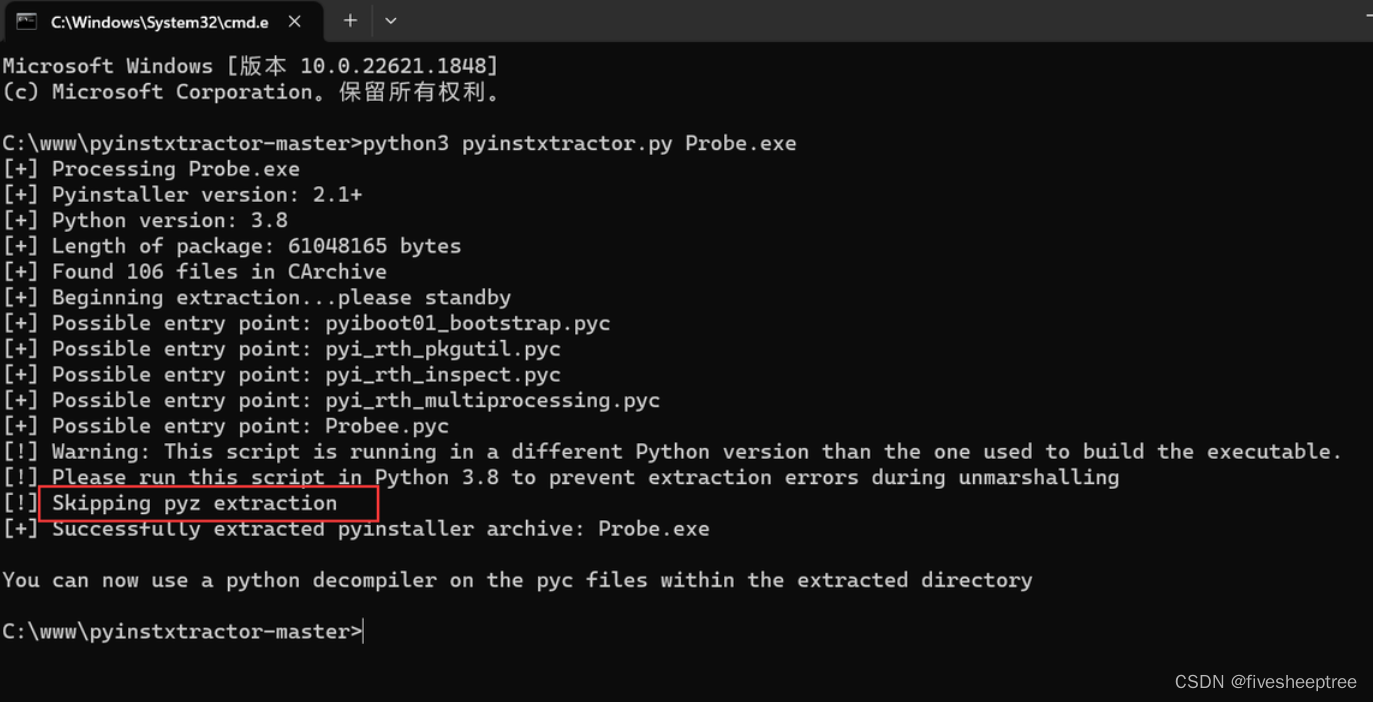Click the 'Found 106 files in CArchive' line
The height and width of the screenshot is (702, 1373).
195,271
